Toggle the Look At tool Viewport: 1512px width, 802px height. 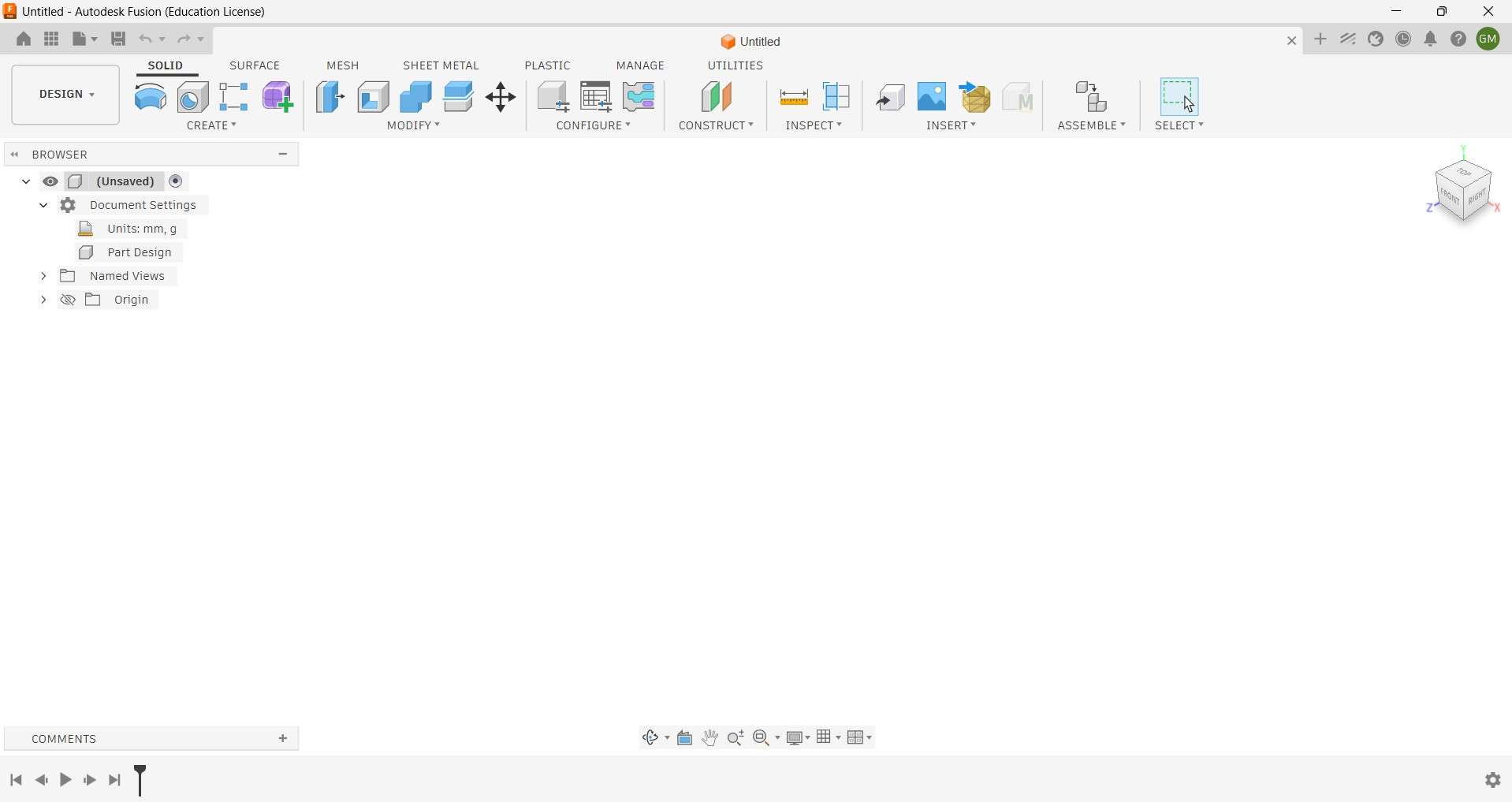click(x=685, y=738)
